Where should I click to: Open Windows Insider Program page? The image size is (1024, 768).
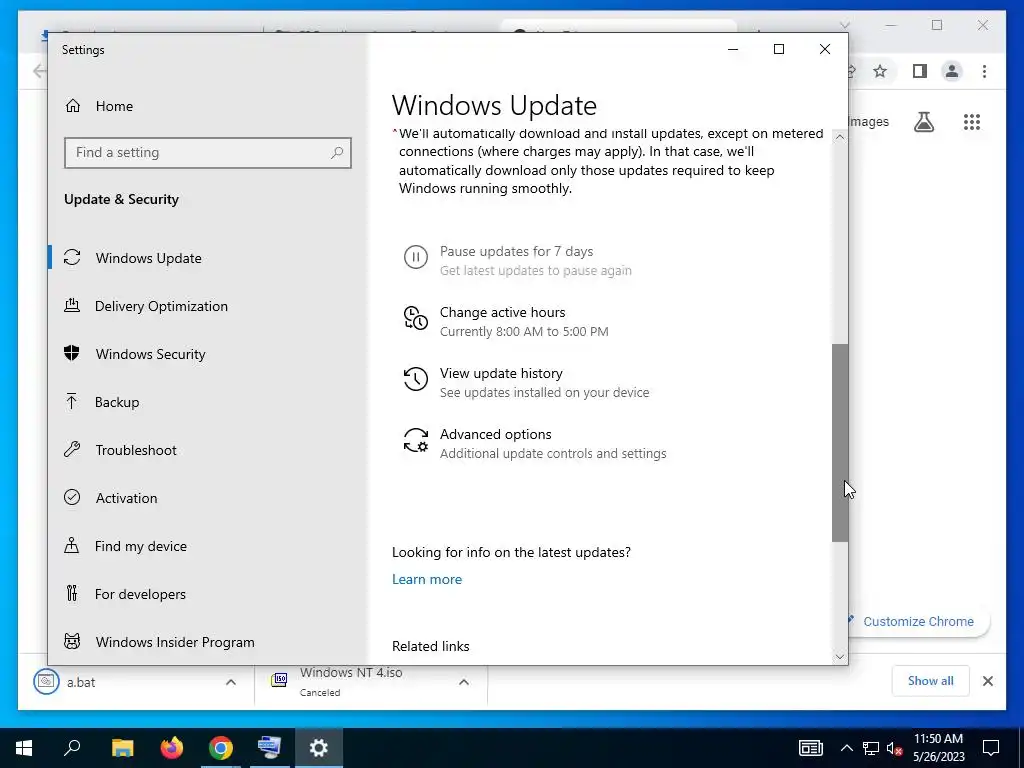point(175,642)
